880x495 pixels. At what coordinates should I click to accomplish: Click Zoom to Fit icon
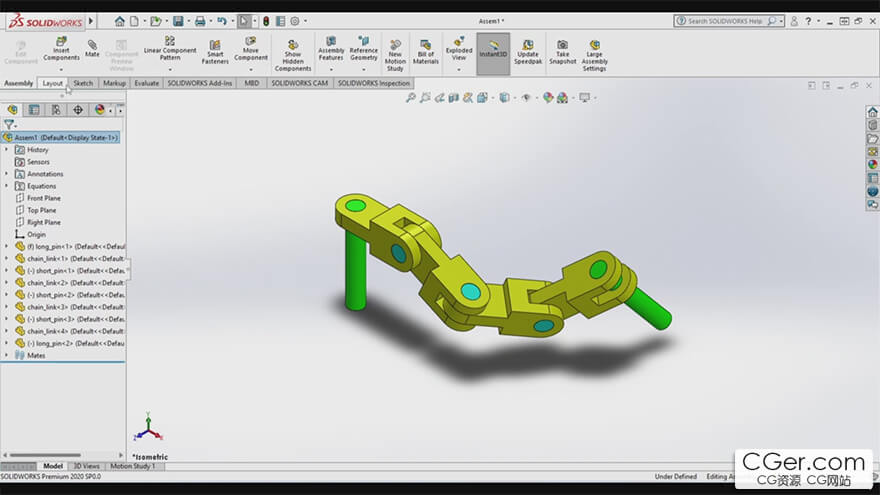click(411, 98)
